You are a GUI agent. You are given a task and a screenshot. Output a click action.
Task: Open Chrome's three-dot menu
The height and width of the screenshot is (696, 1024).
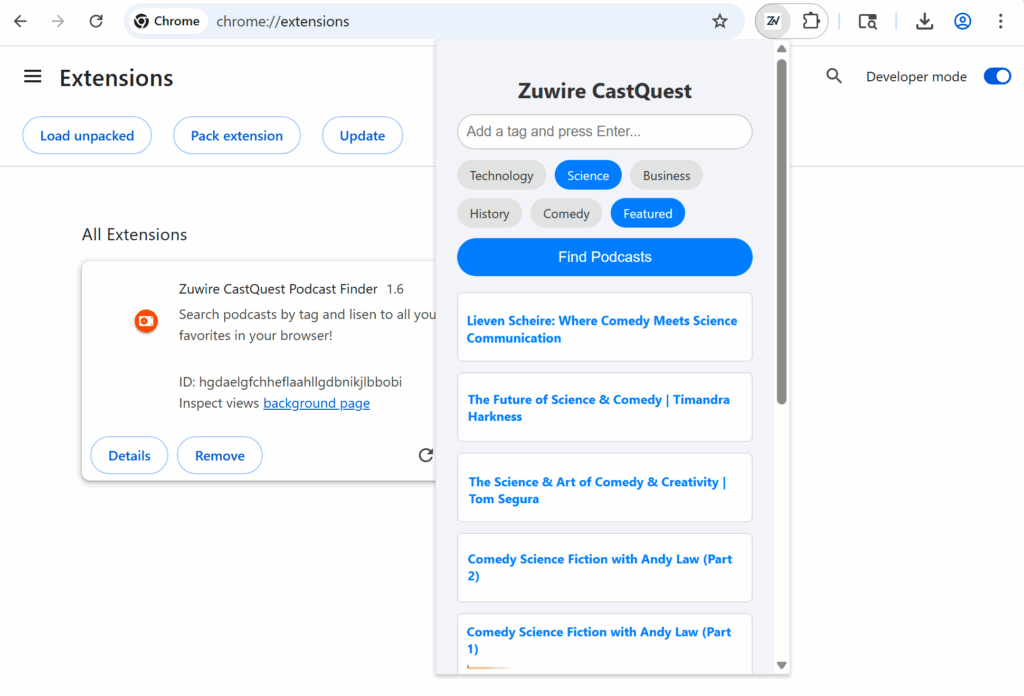pos(1000,22)
